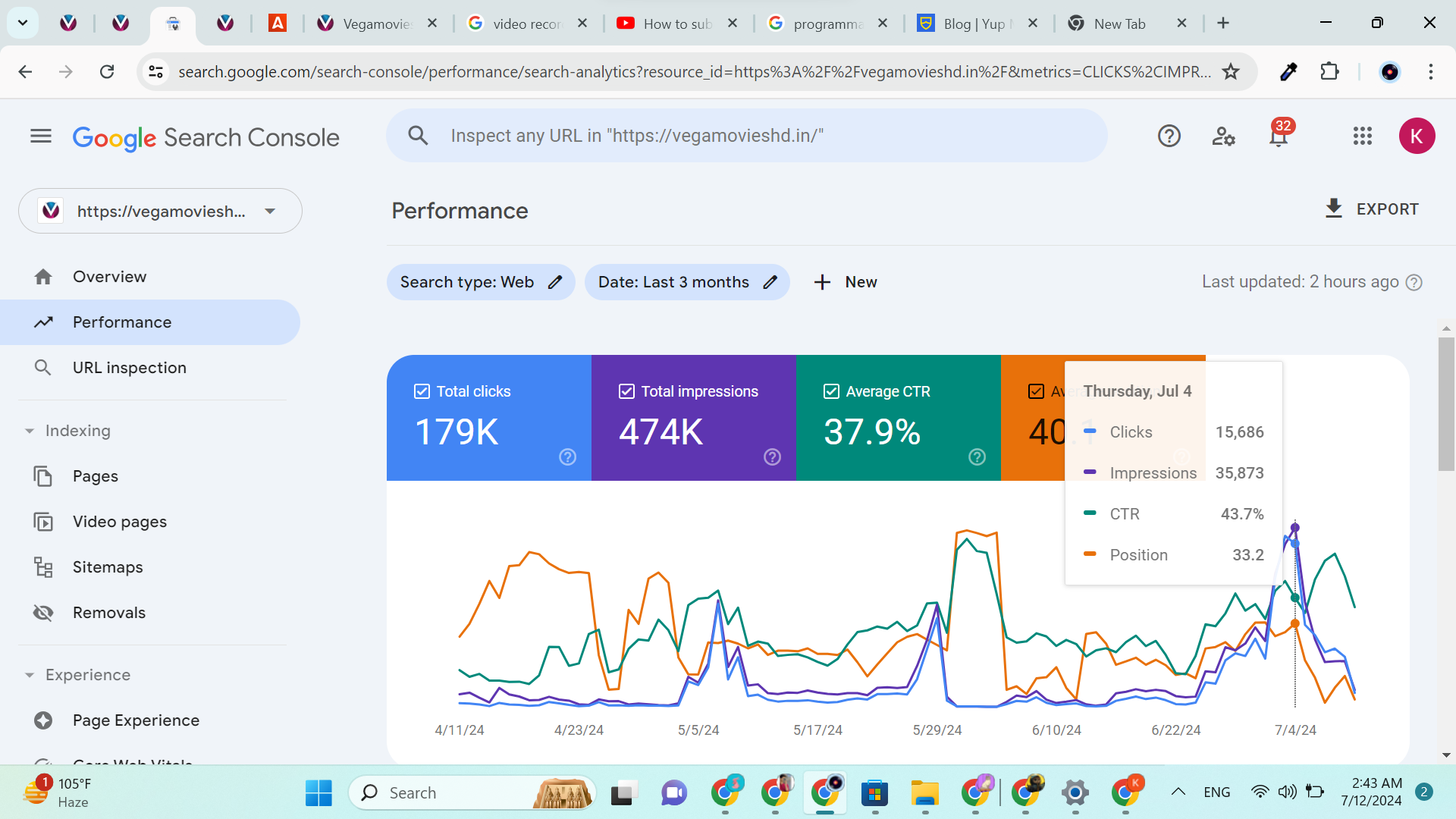Open the URL inspection link
Viewport: 1456px width, 819px height.
coord(129,368)
